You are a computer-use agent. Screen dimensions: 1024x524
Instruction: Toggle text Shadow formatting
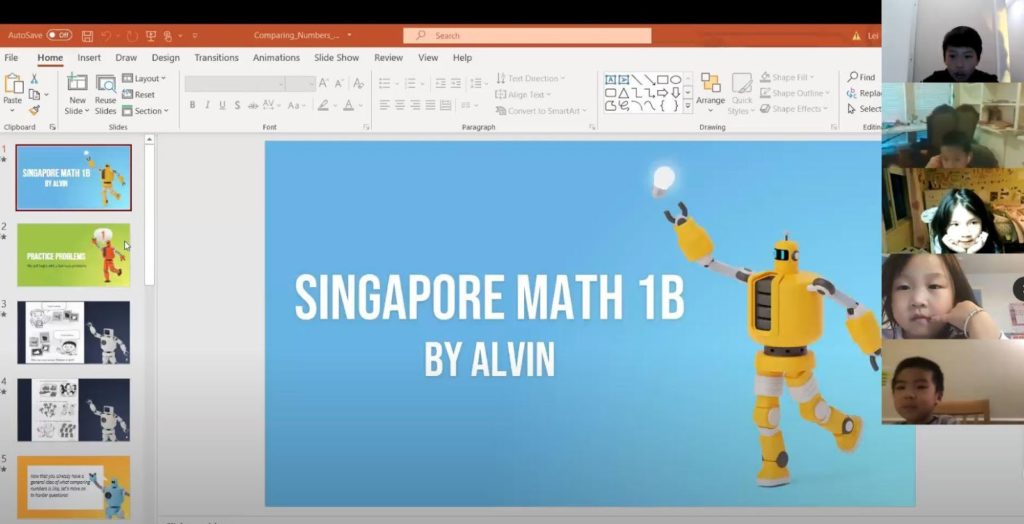pyautogui.click(x=237, y=105)
